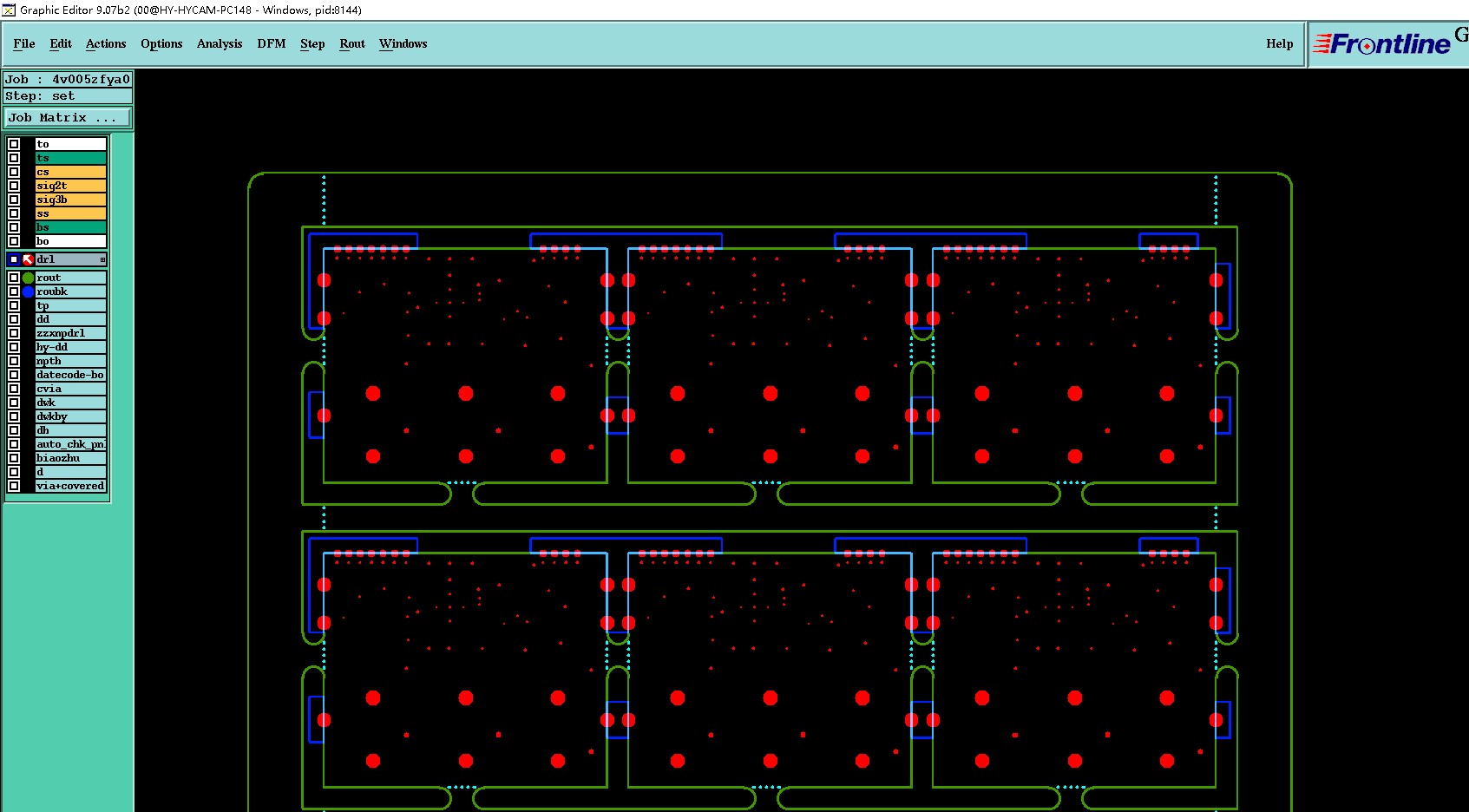Select the layer named cvia

70,389
